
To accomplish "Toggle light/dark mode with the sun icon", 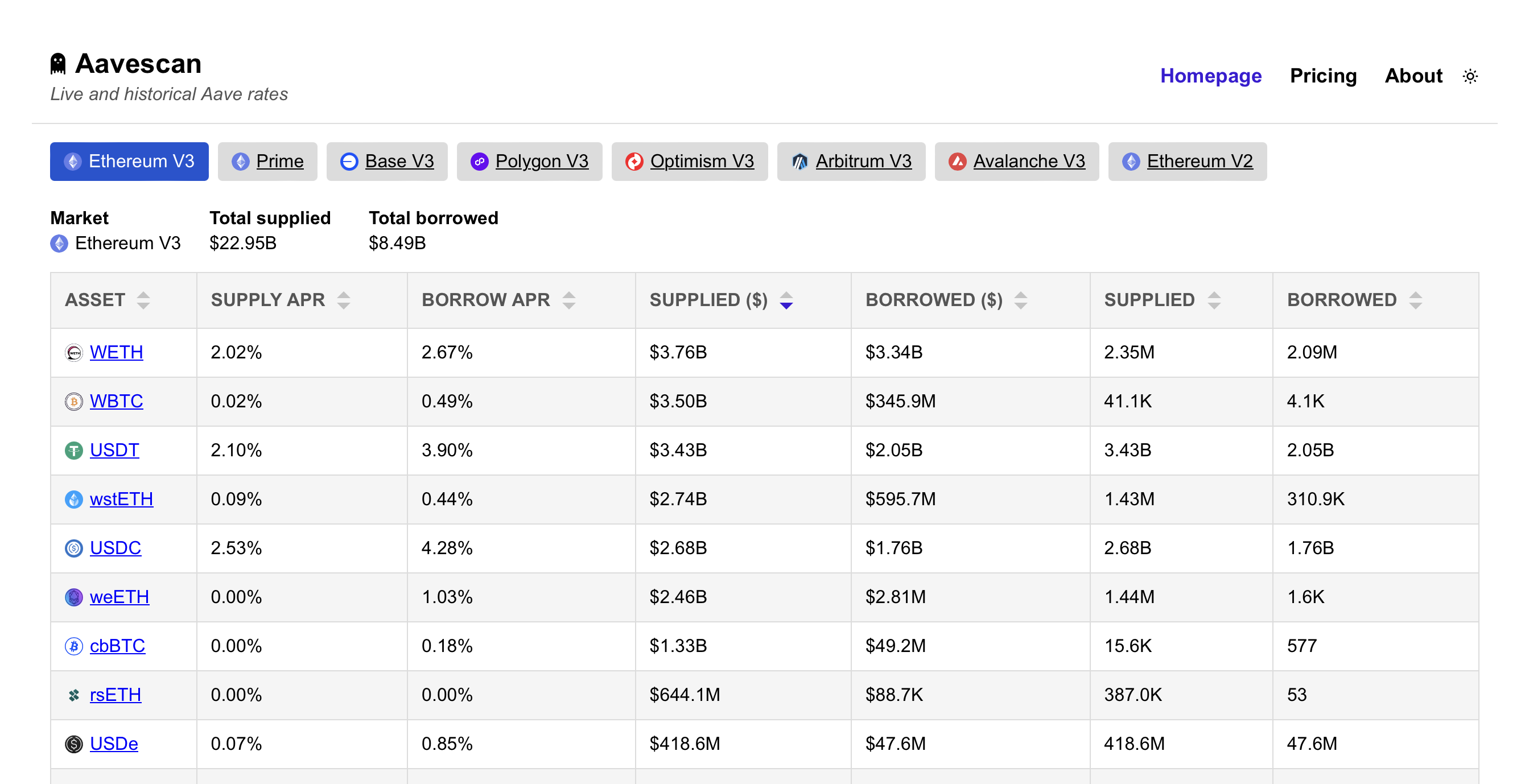I will pyautogui.click(x=1470, y=76).
